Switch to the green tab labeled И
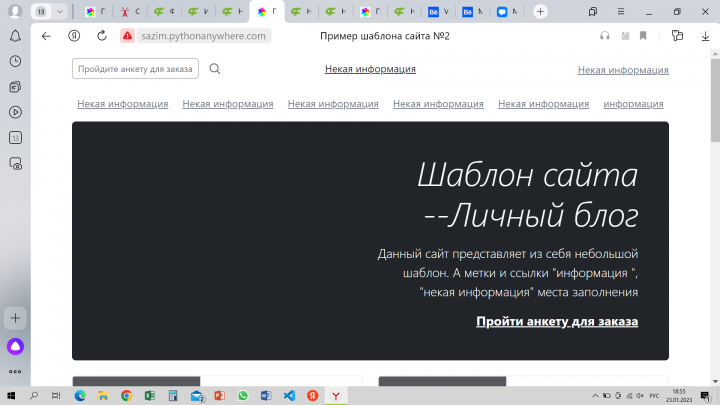This screenshot has width=720, height=405. [x=198, y=12]
